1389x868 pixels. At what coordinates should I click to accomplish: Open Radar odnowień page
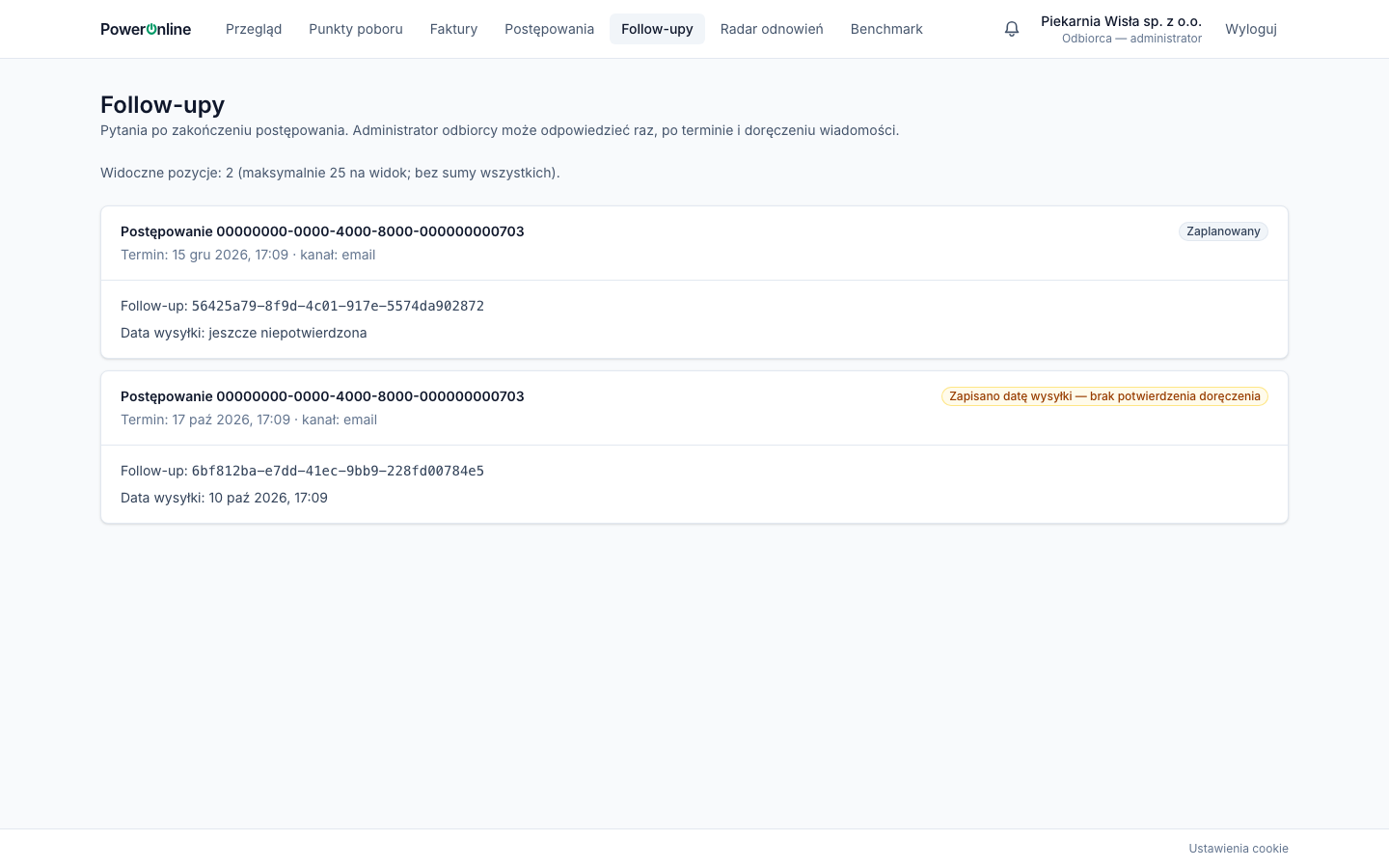[x=772, y=29]
